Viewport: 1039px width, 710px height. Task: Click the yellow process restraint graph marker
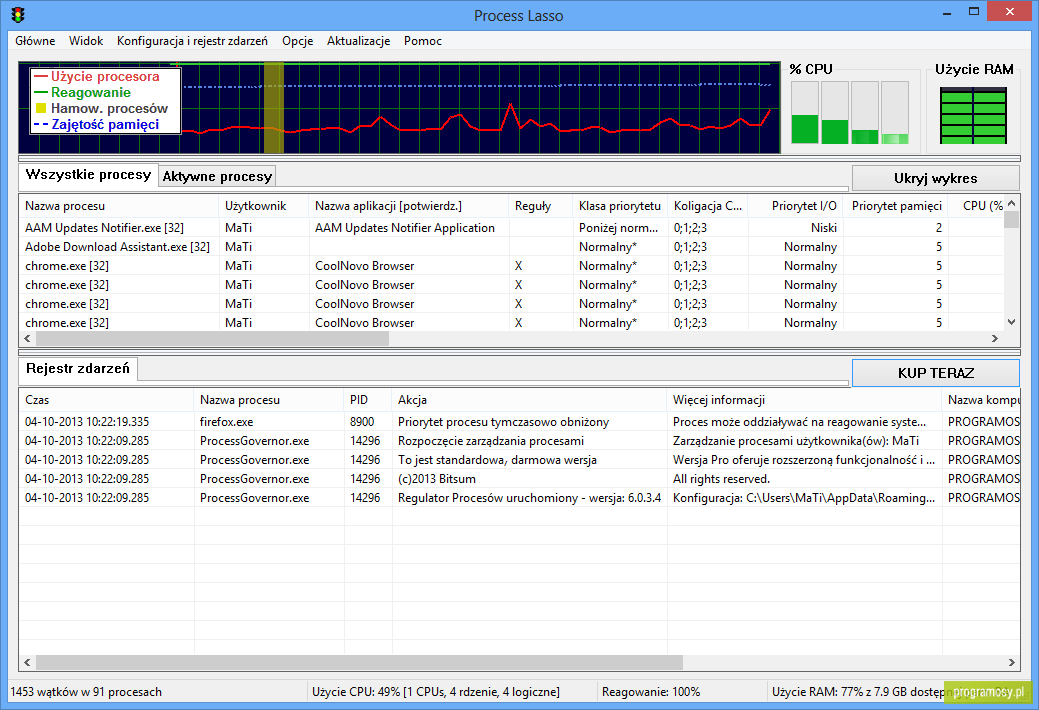pyautogui.click(x=274, y=108)
